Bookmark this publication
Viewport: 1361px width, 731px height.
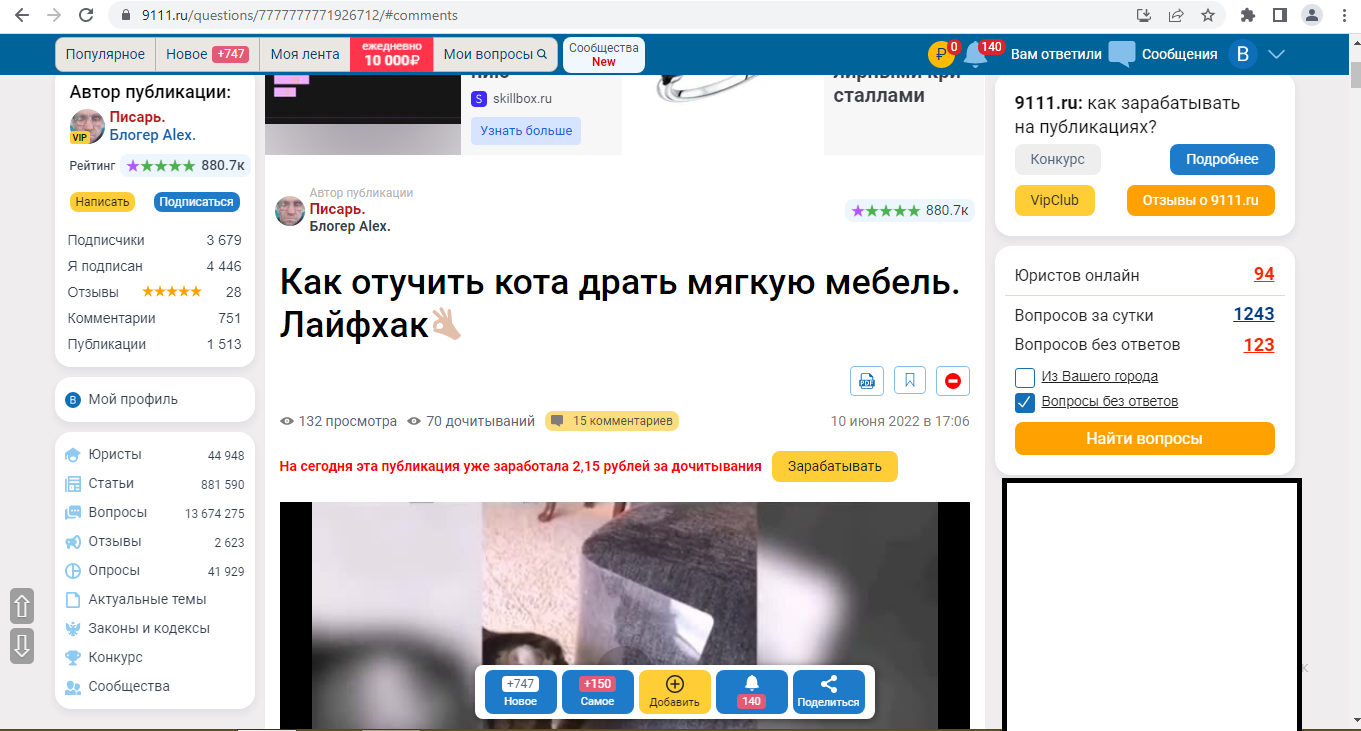point(910,381)
